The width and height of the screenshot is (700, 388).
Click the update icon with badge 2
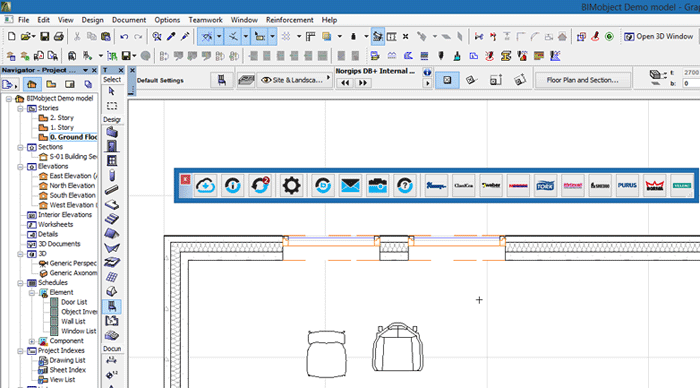(260, 185)
